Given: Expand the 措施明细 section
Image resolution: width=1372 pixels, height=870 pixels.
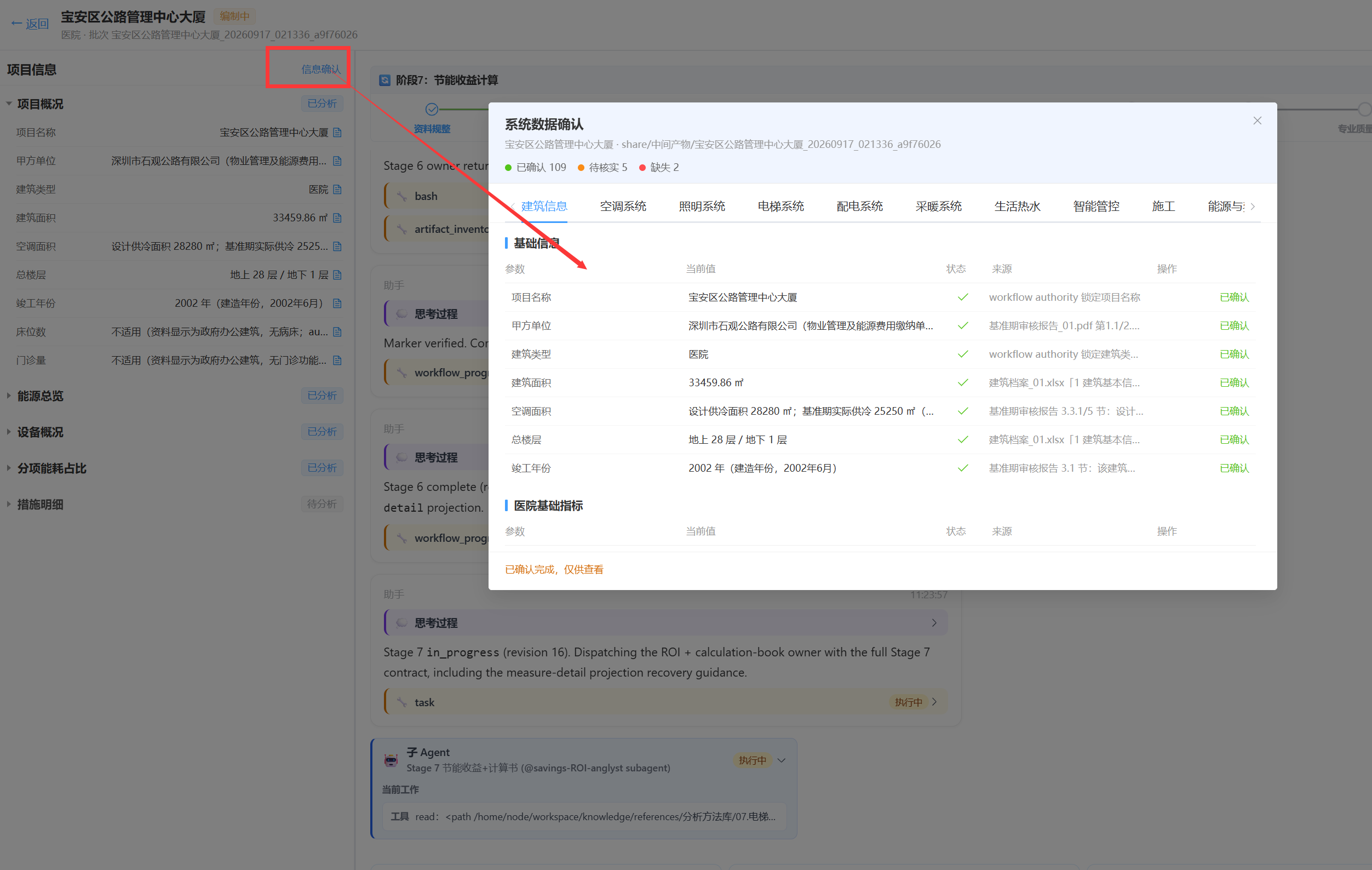Looking at the screenshot, I should pos(9,504).
